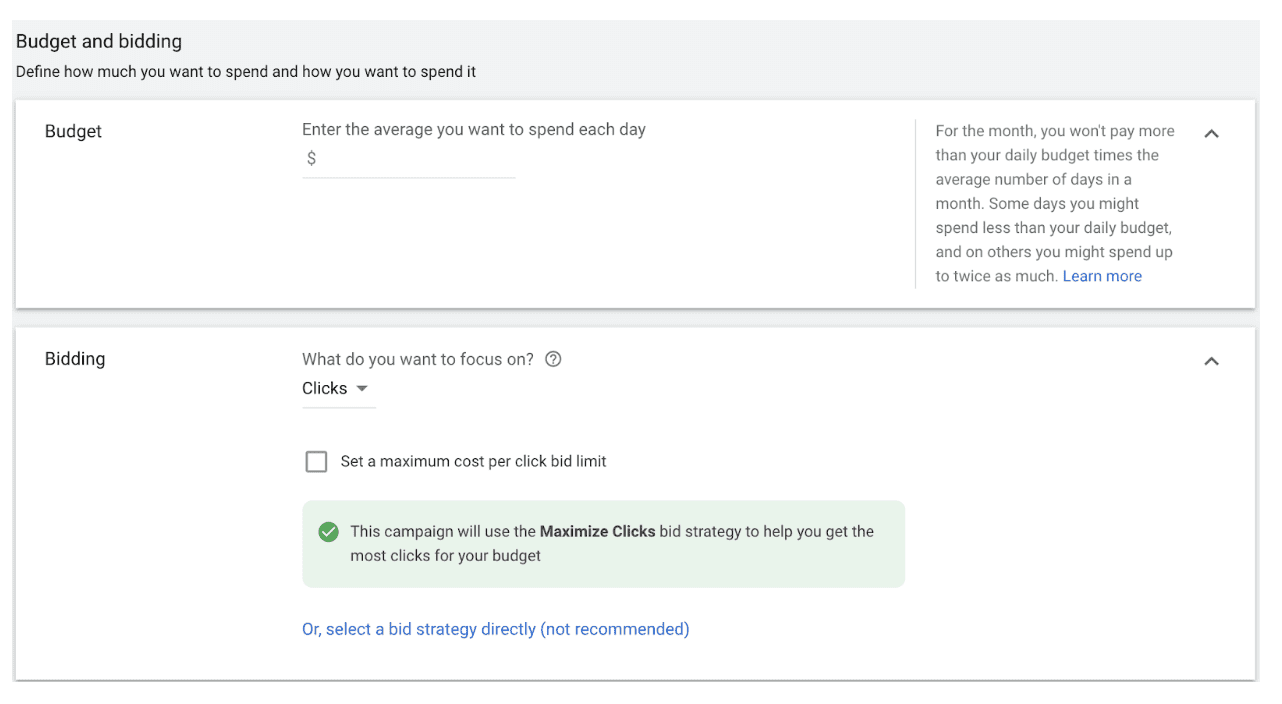Click the dollar sign symbol in the budget field
The width and height of the screenshot is (1282, 704).
coord(311,158)
